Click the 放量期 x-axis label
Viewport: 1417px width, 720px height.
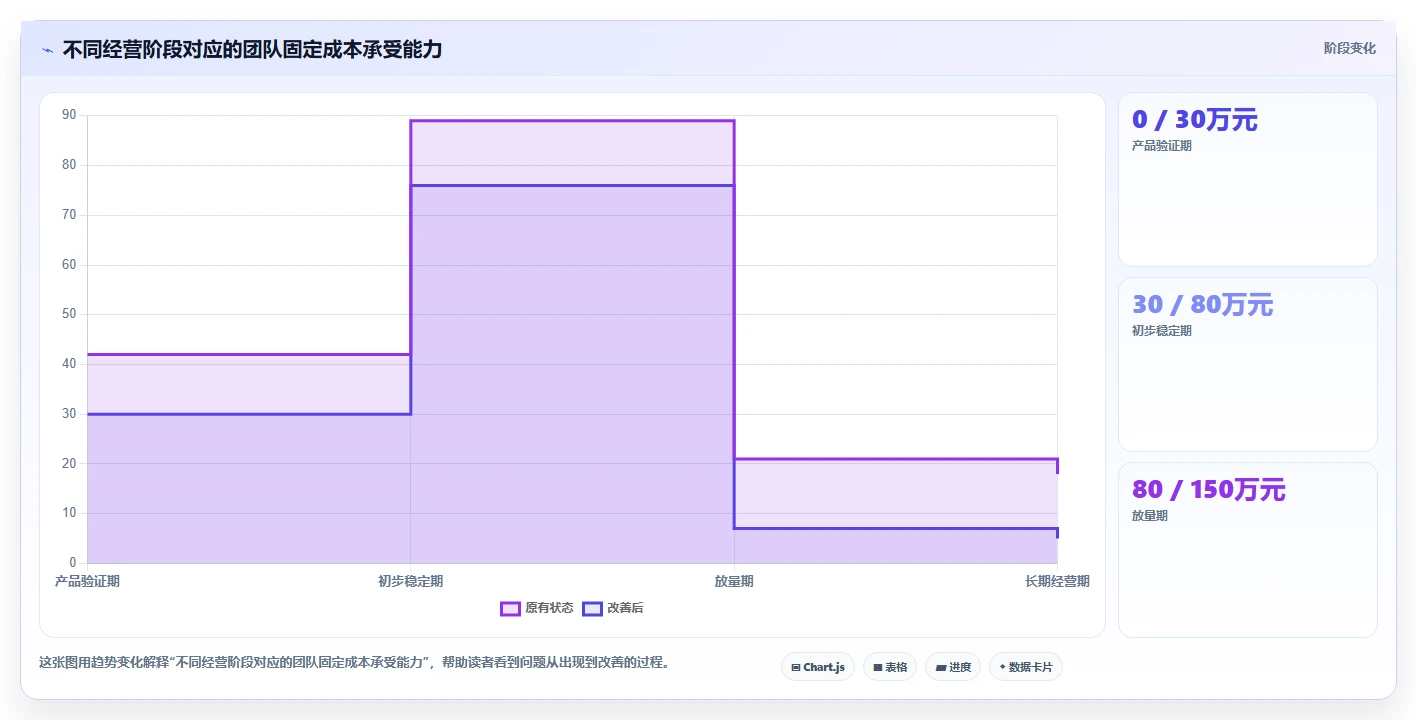click(x=734, y=581)
